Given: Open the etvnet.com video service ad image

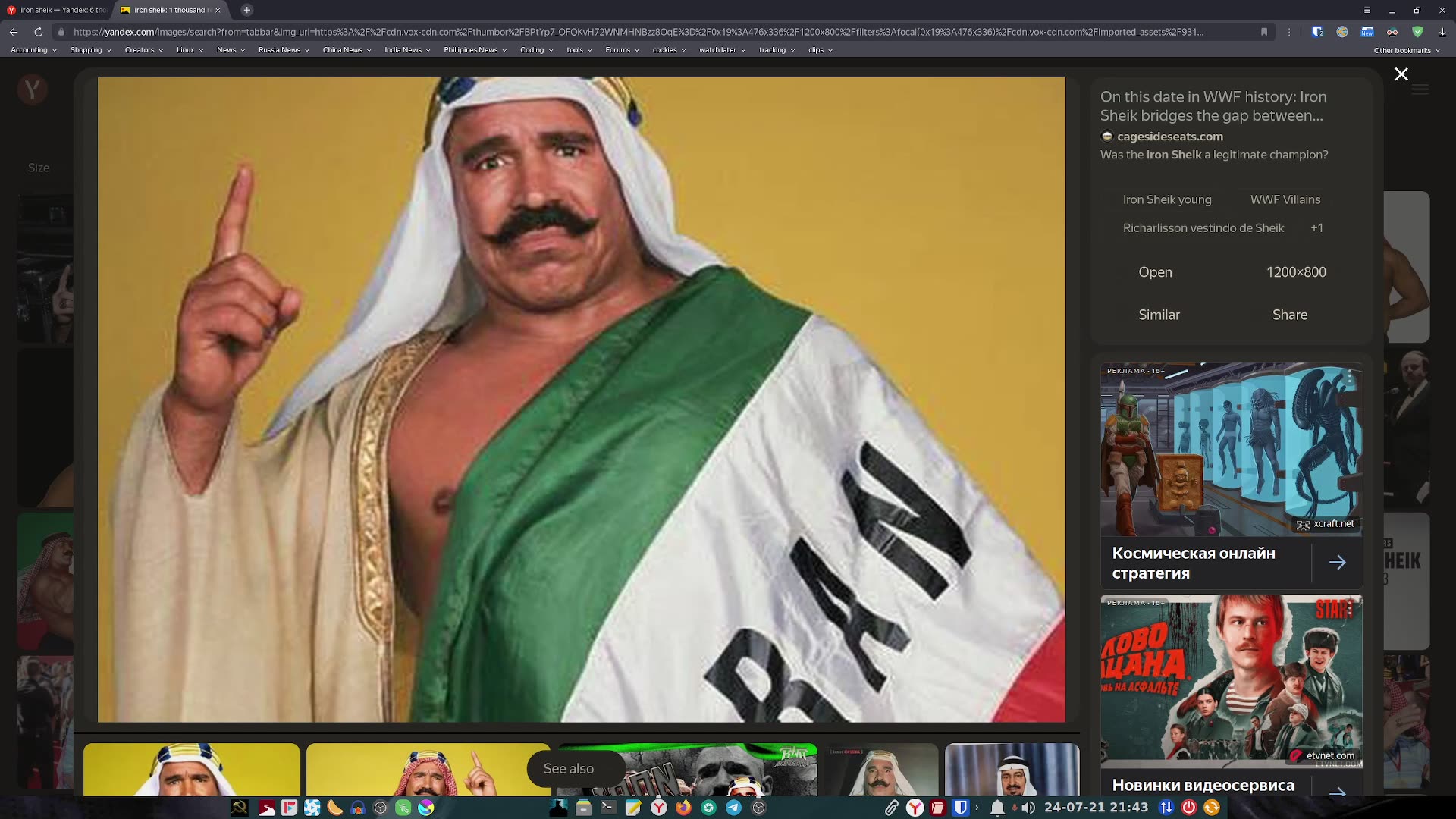Looking at the screenshot, I should click(x=1232, y=682).
